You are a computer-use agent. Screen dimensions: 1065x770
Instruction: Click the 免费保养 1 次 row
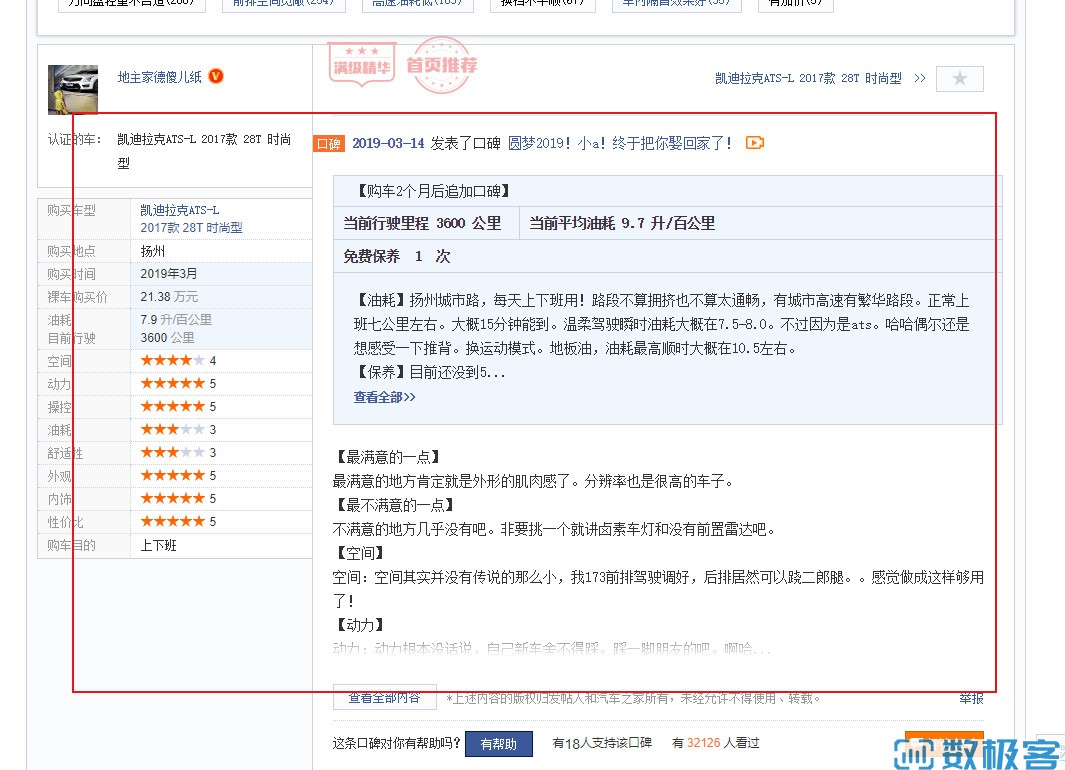[668, 256]
